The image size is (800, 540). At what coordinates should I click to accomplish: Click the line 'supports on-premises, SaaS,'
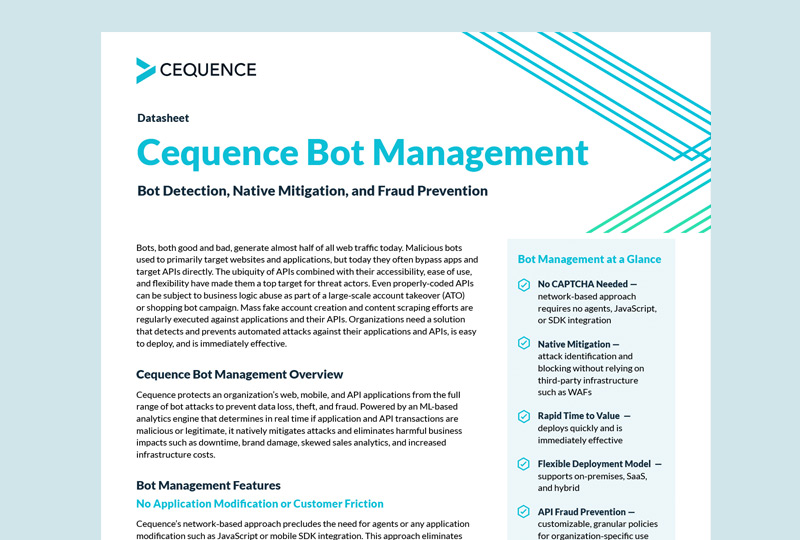(x=592, y=476)
